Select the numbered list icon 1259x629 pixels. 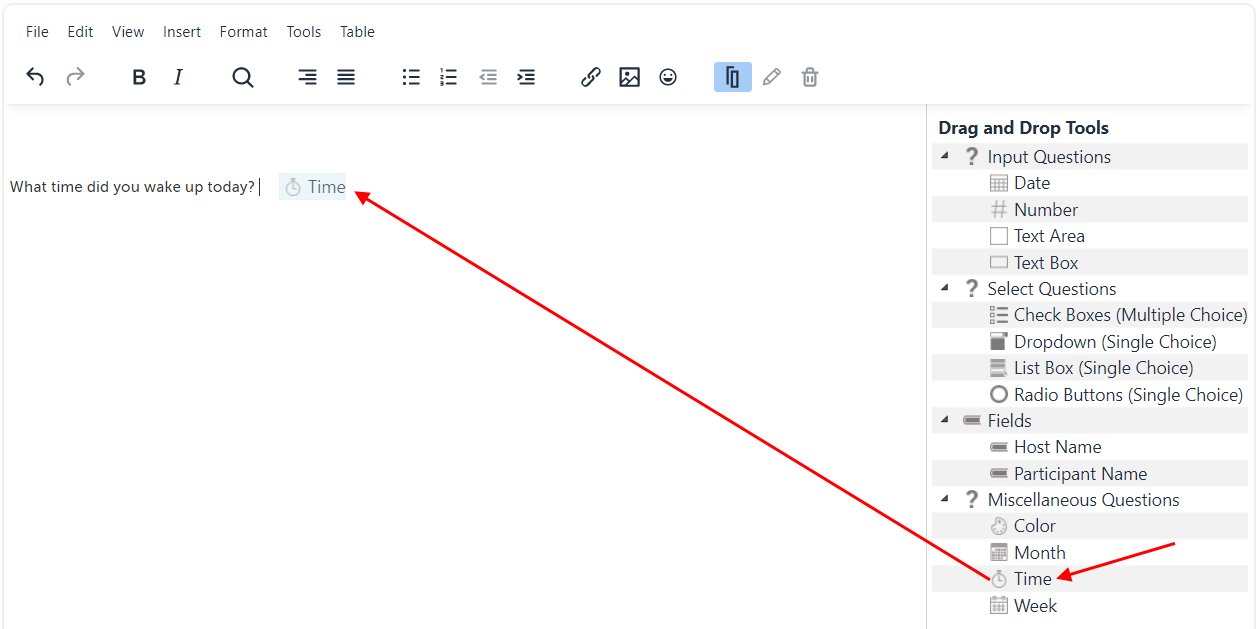(448, 77)
